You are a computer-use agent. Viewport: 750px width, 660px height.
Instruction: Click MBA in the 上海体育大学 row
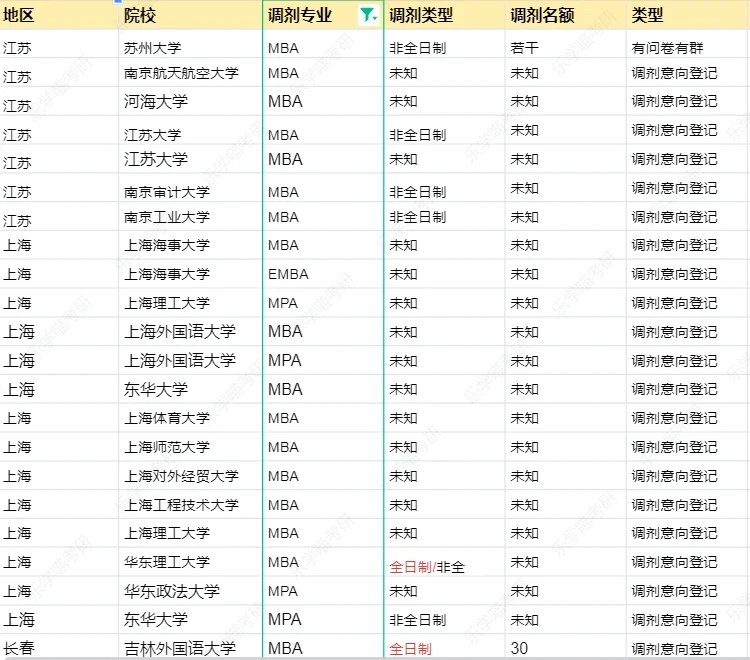(x=283, y=418)
